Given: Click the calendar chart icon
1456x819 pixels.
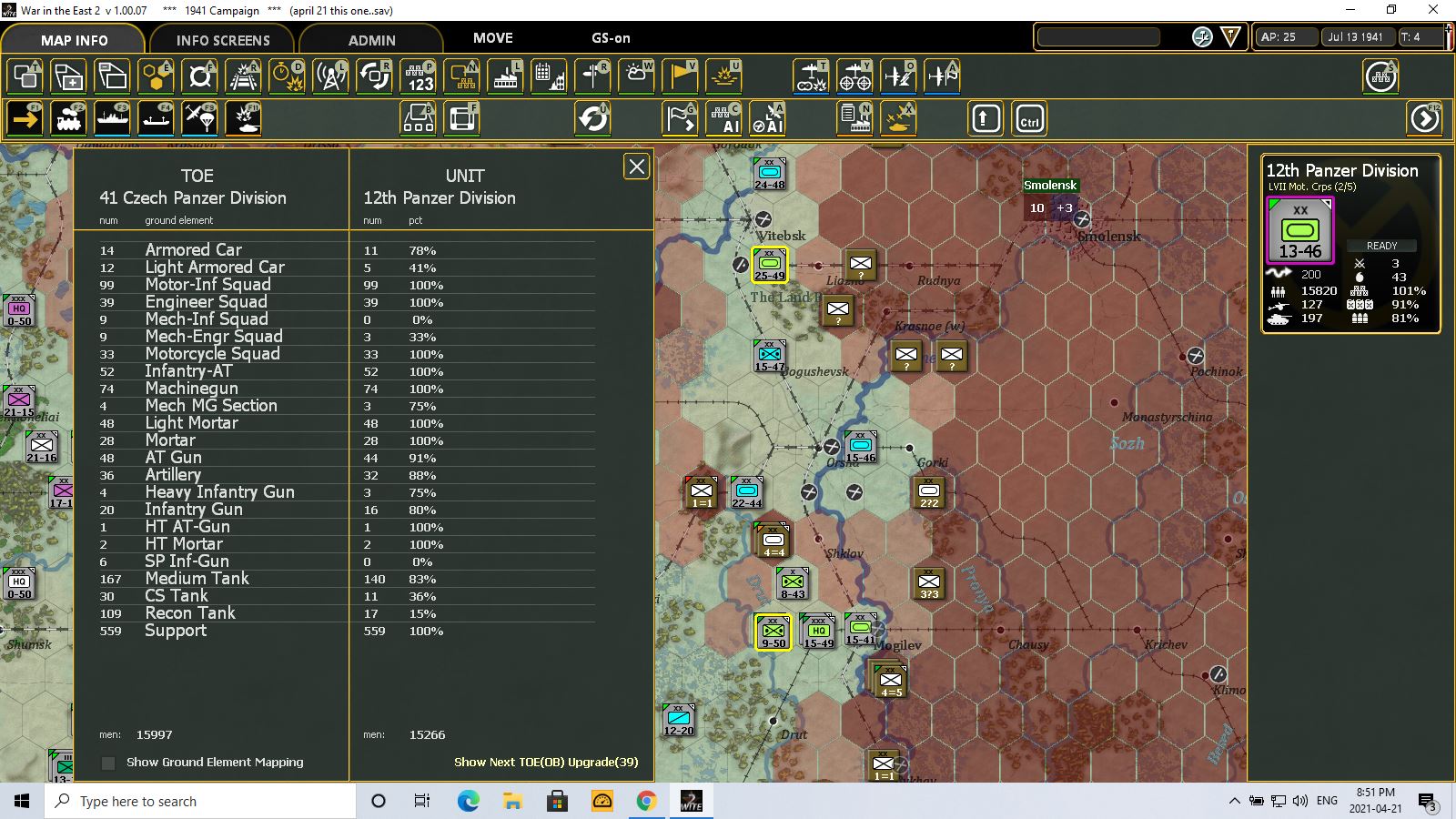Looking at the screenshot, I should click(x=550, y=76).
